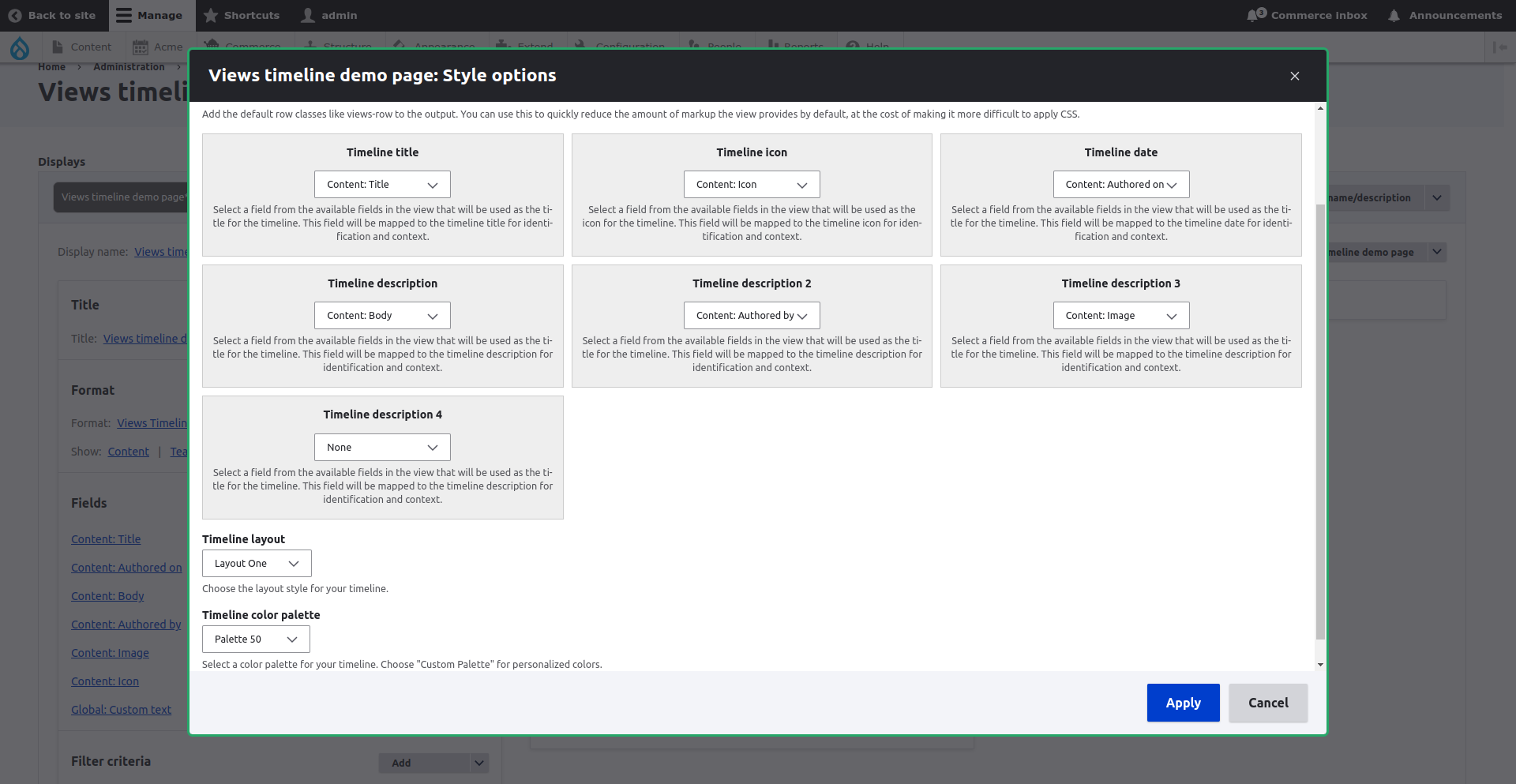Open the Timeline description 4 dropdown

tap(382, 447)
